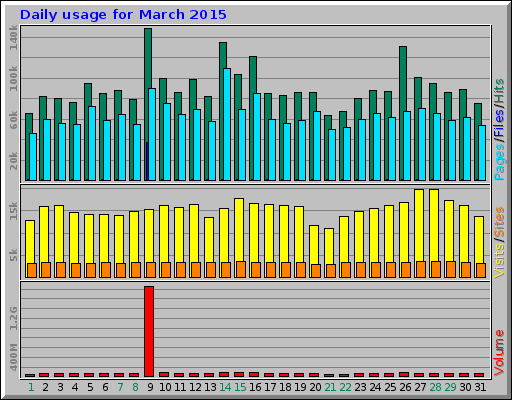
Task: Click the day 30 label on the x-axis
Action: point(465,387)
